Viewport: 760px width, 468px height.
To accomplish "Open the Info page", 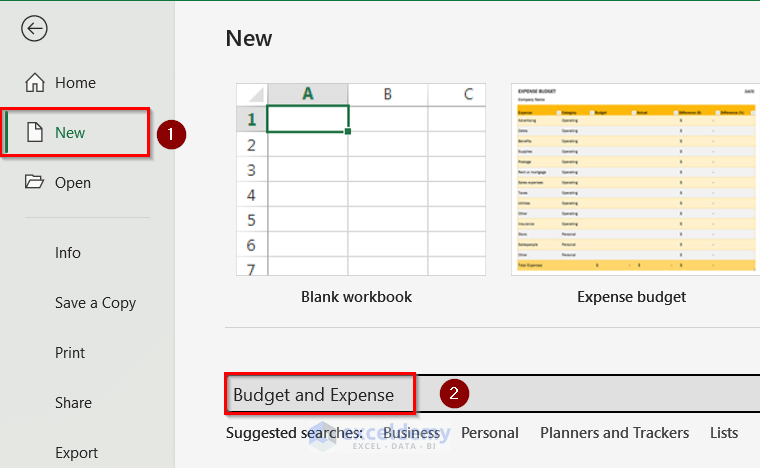I will pos(68,253).
